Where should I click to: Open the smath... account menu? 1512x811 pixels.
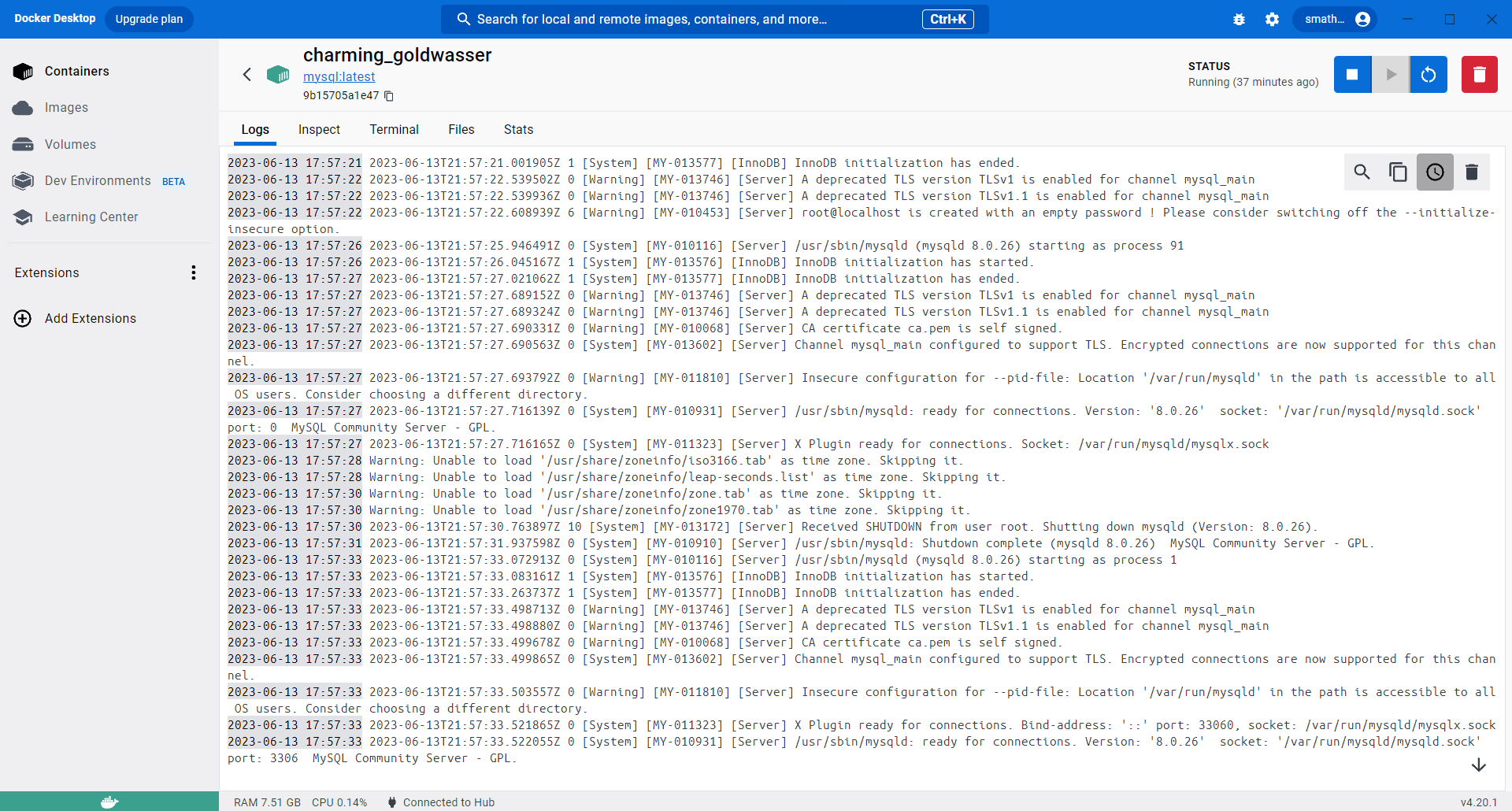pyautogui.click(x=1335, y=19)
